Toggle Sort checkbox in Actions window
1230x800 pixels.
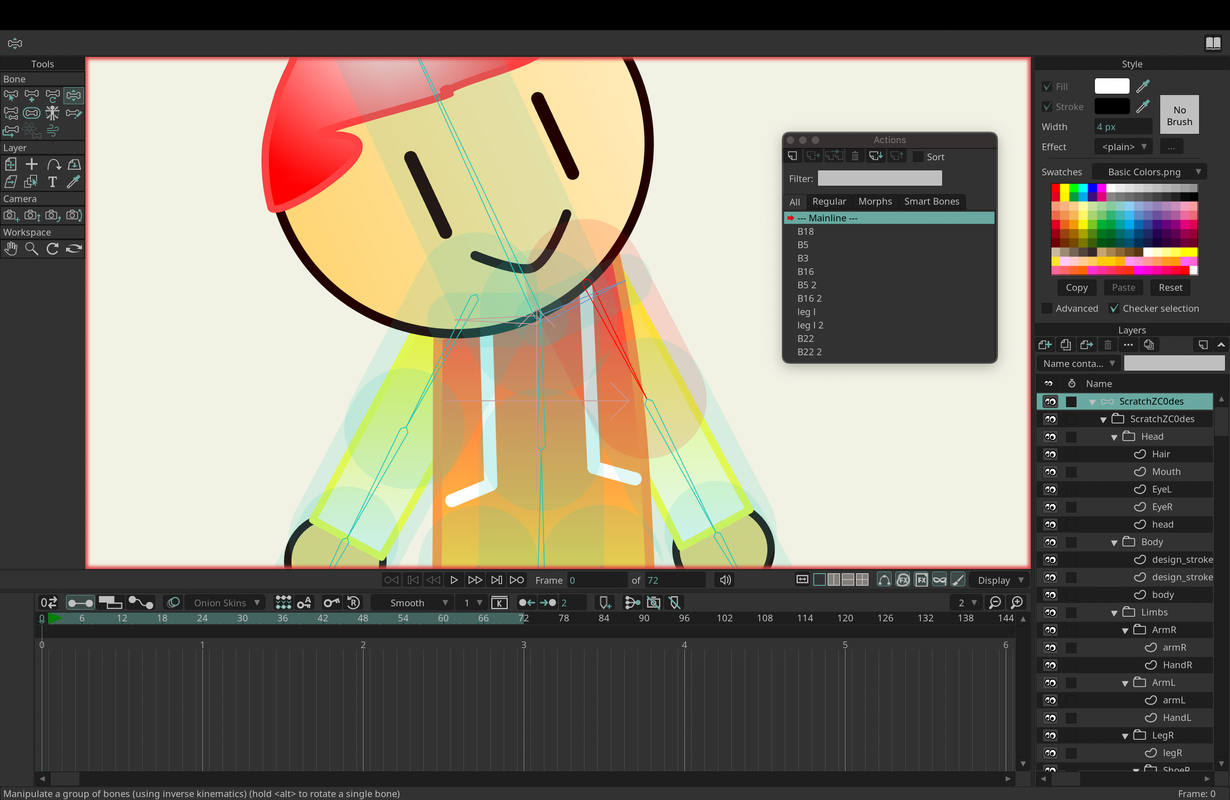click(x=918, y=157)
